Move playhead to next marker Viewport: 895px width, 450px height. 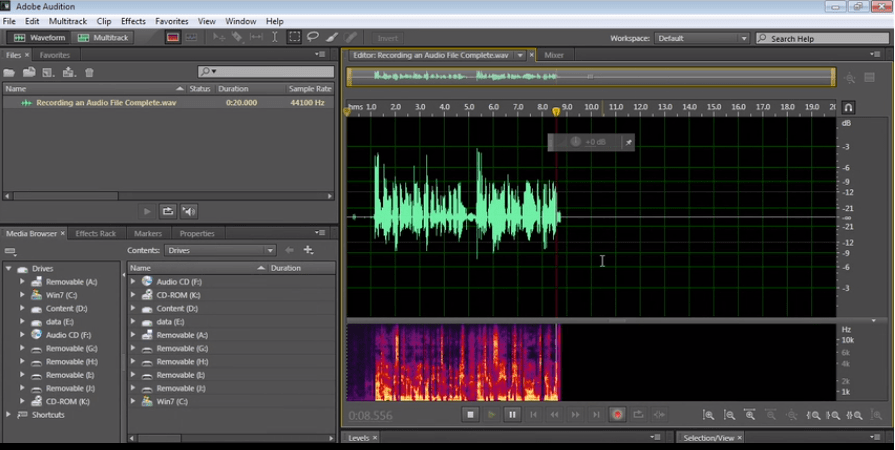(x=596, y=415)
